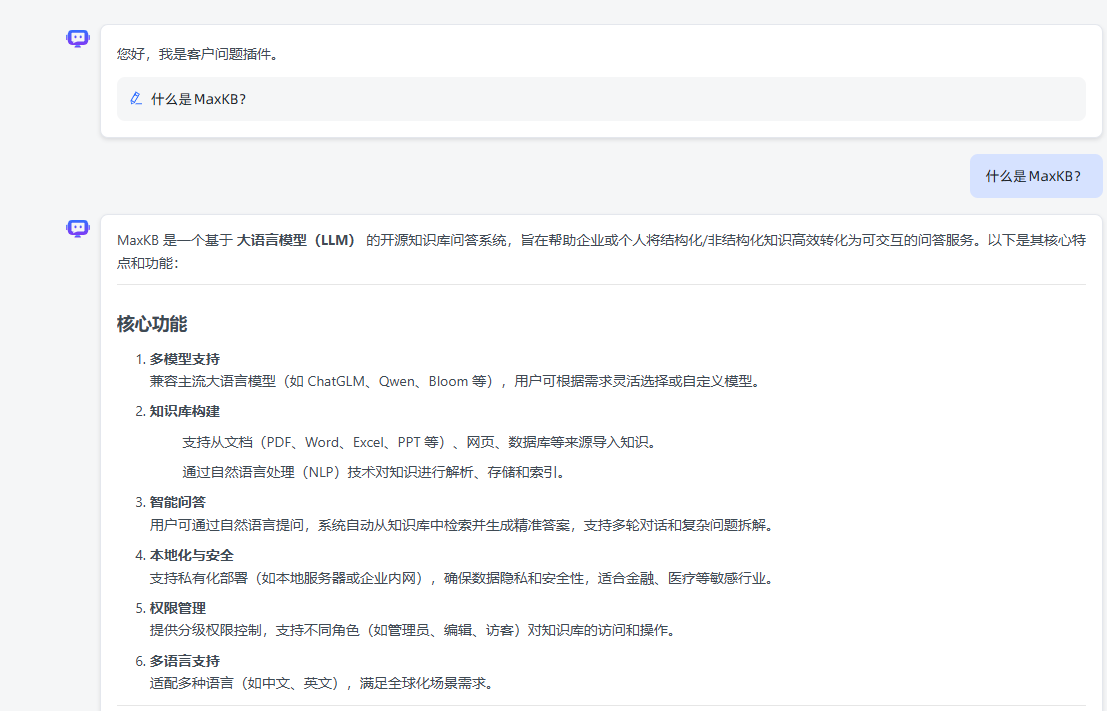The height and width of the screenshot is (711, 1107).
Task: Click the "权限管理" list title
Action: [178, 608]
